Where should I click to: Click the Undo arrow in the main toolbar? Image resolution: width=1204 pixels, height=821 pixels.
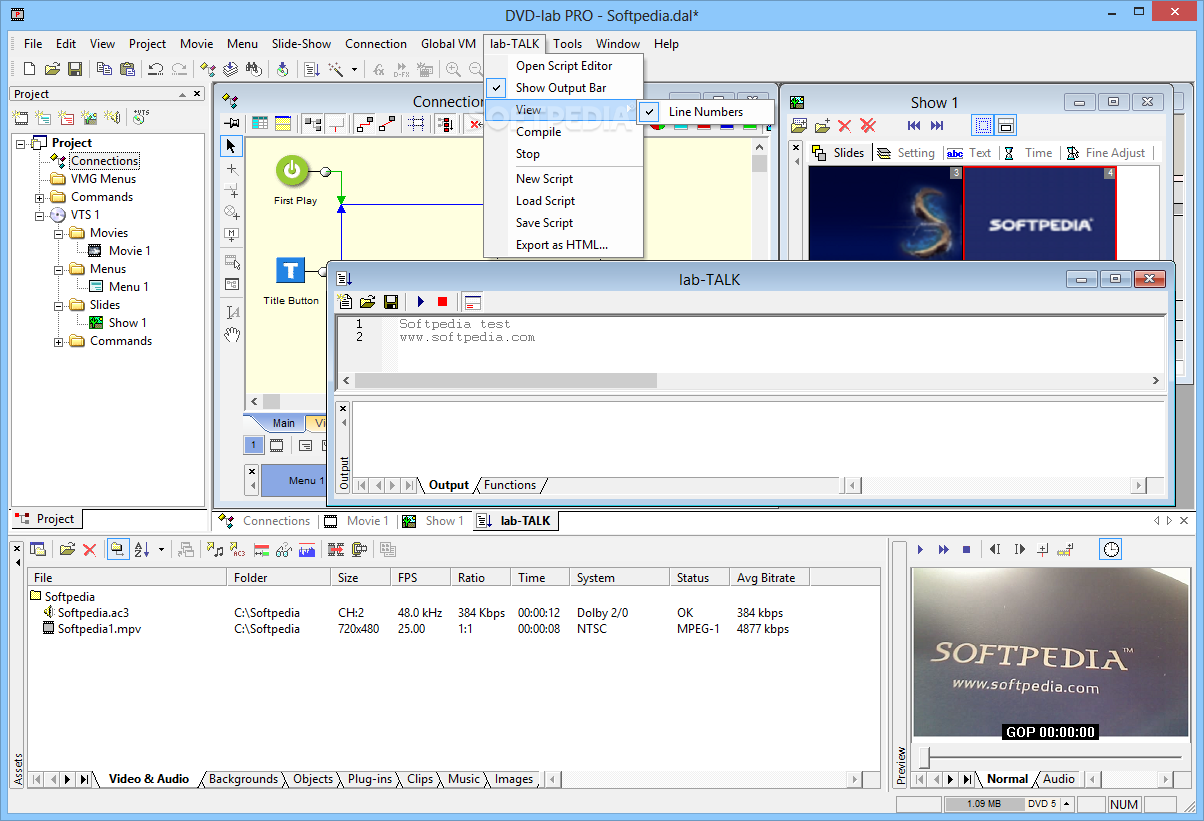(156, 69)
